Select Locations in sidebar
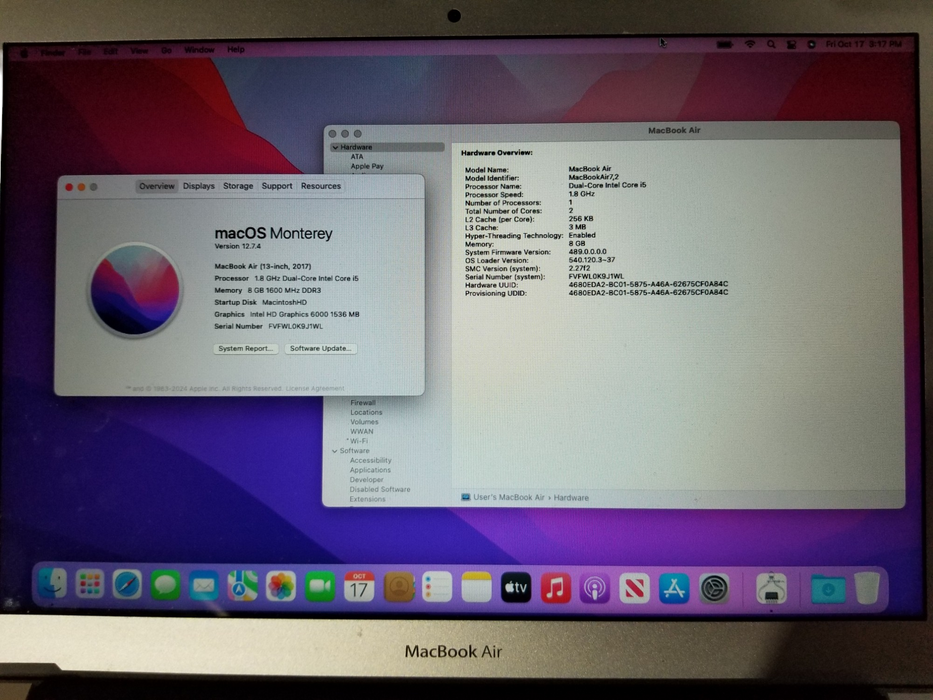 (x=367, y=412)
